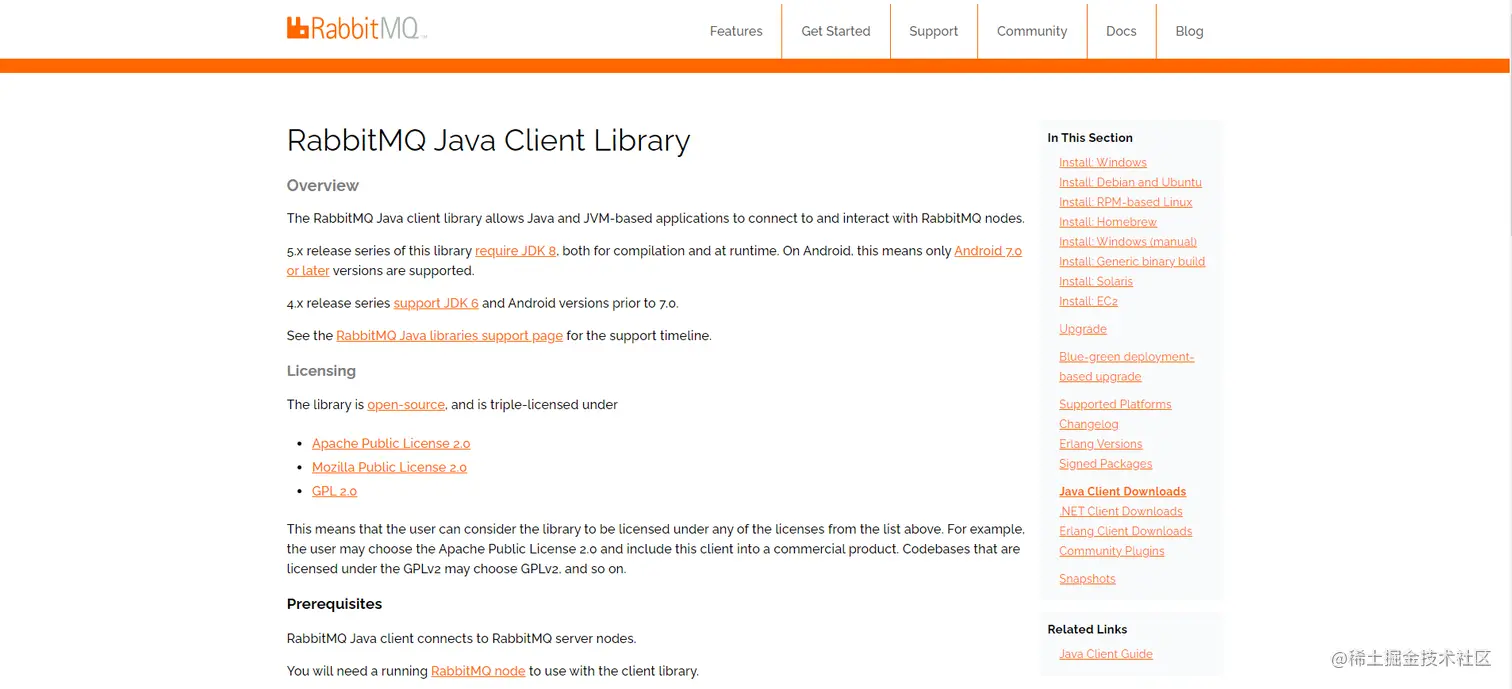
Task: Open the Features nav item
Action: pyautogui.click(x=736, y=31)
